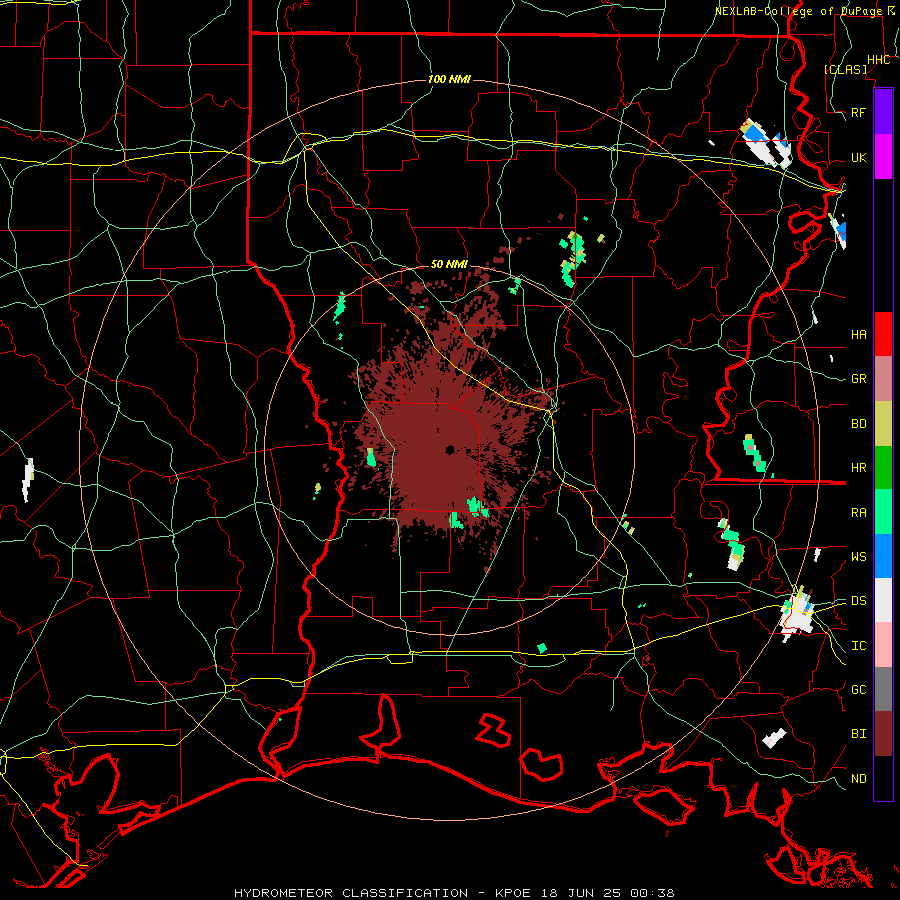Click the BI legend label
This screenshot has width=900, height=900.
[x=859, y=734]
